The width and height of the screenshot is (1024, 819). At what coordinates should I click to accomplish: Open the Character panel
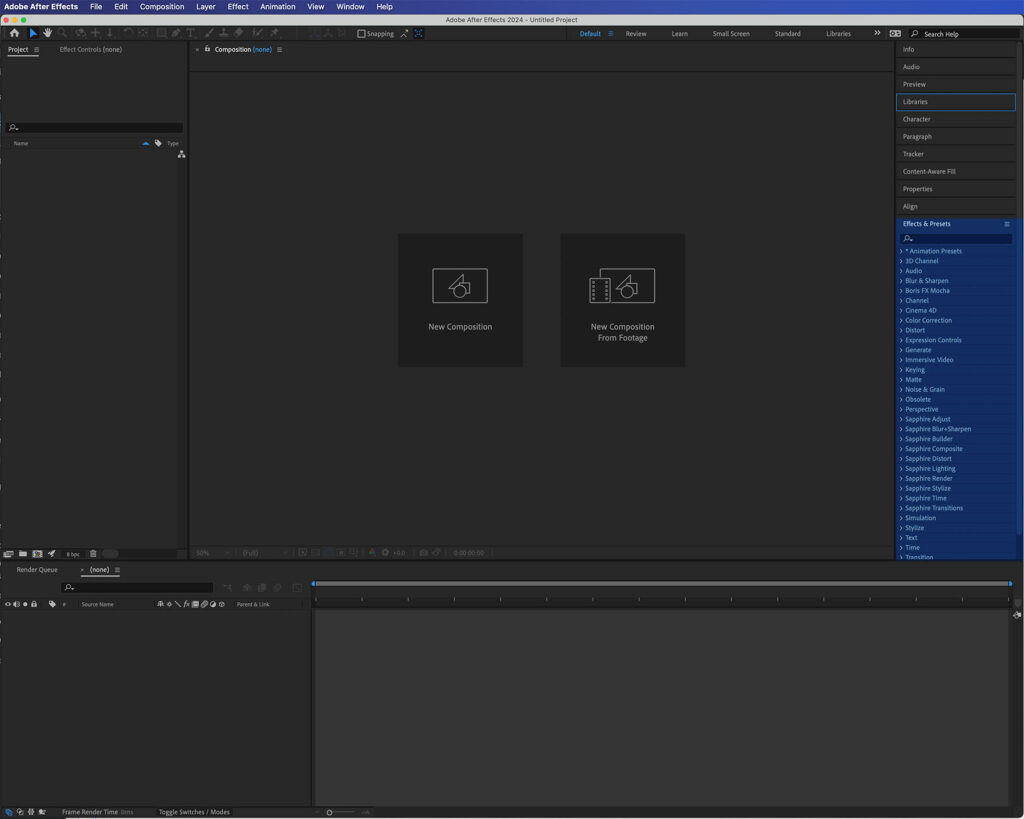(956, 119)
